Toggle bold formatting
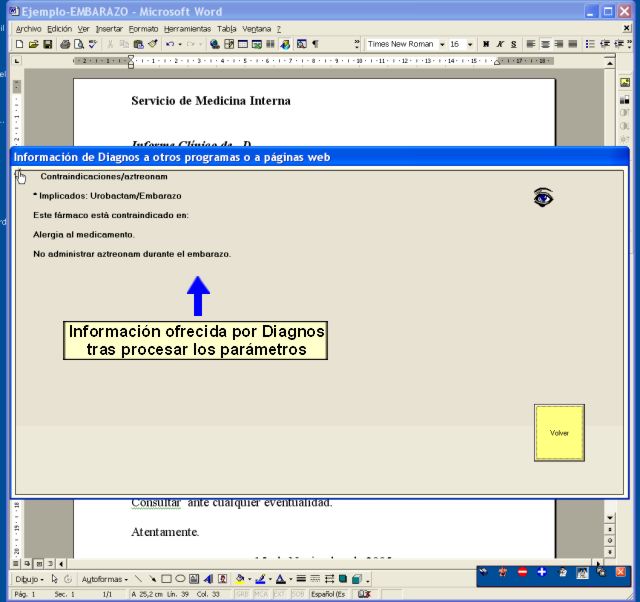The image size is (640, 602). 486,44
